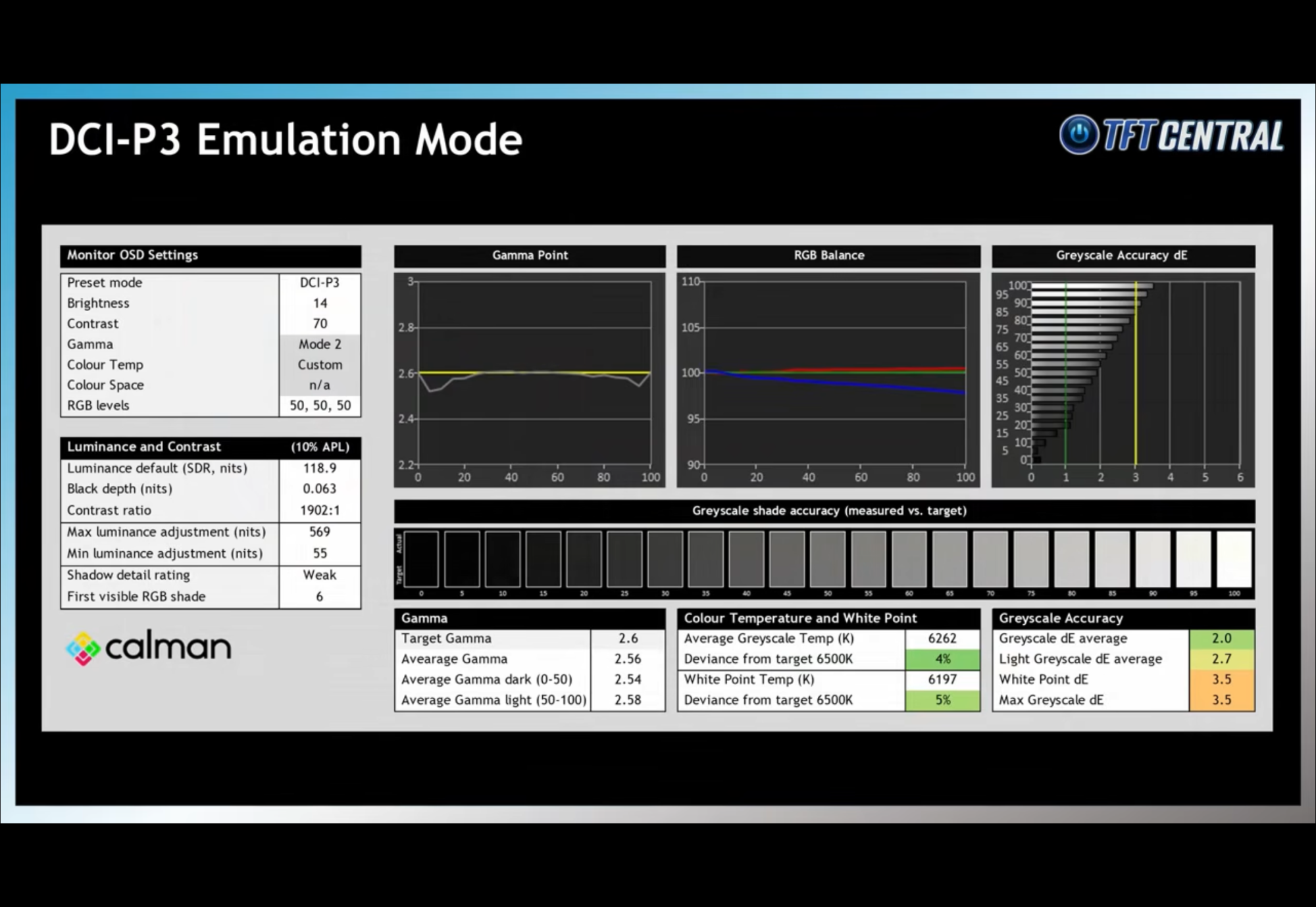The width and height of the screenshot is (1316, 907).
Task: Click the orange White Point dE 3.5 cell
Action: [x=1221, y=679]
